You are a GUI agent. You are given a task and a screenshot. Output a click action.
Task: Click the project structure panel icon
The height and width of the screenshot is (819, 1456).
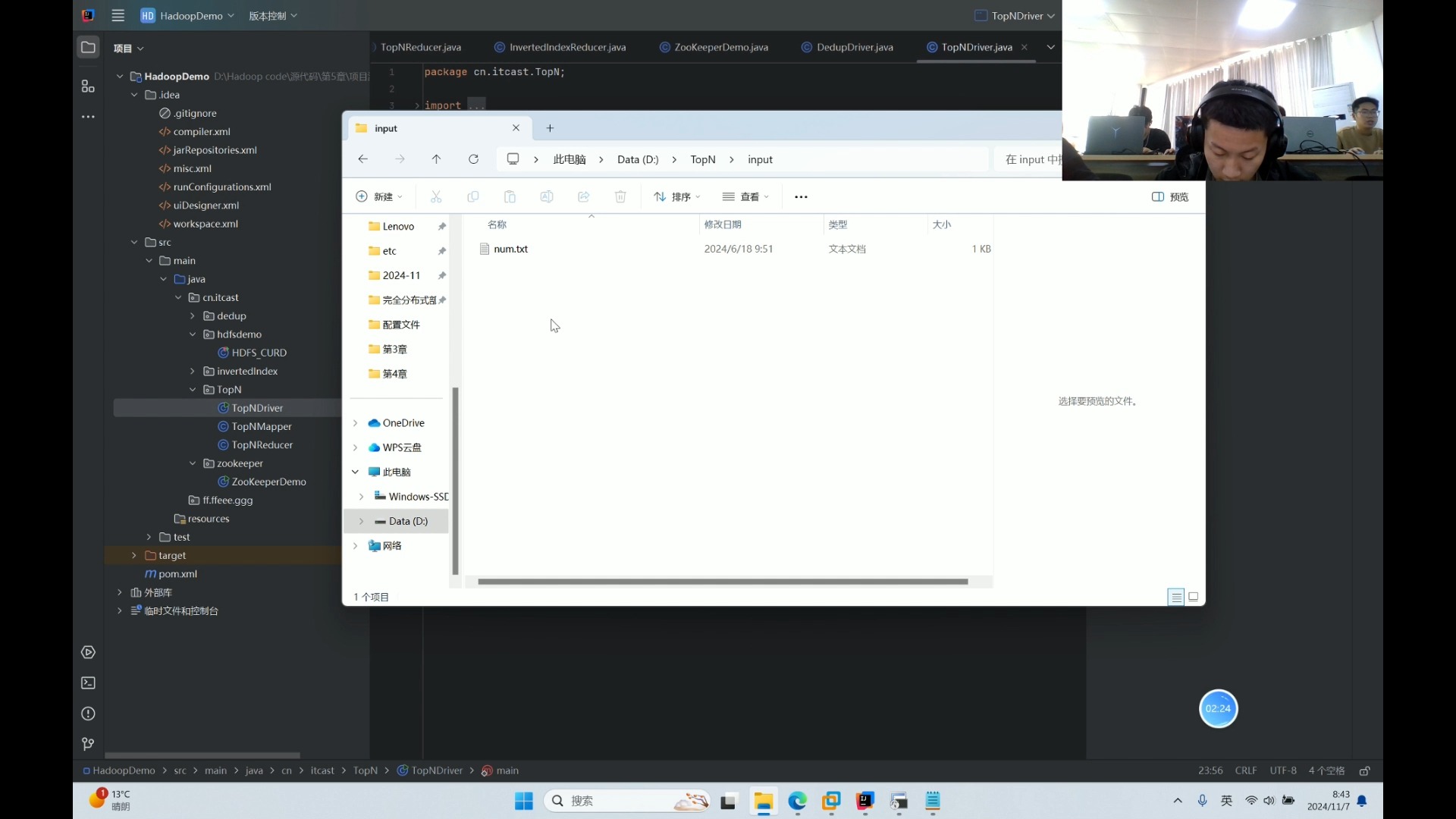pos(88,87)
